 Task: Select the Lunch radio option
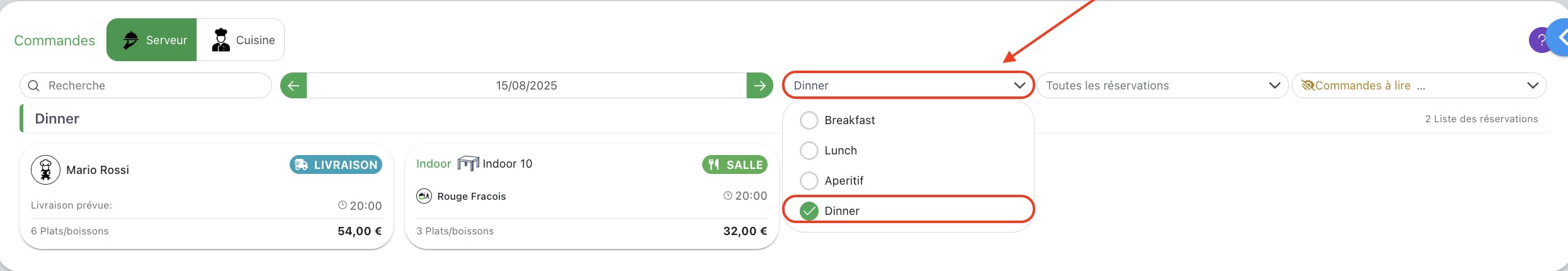point(809,151)
